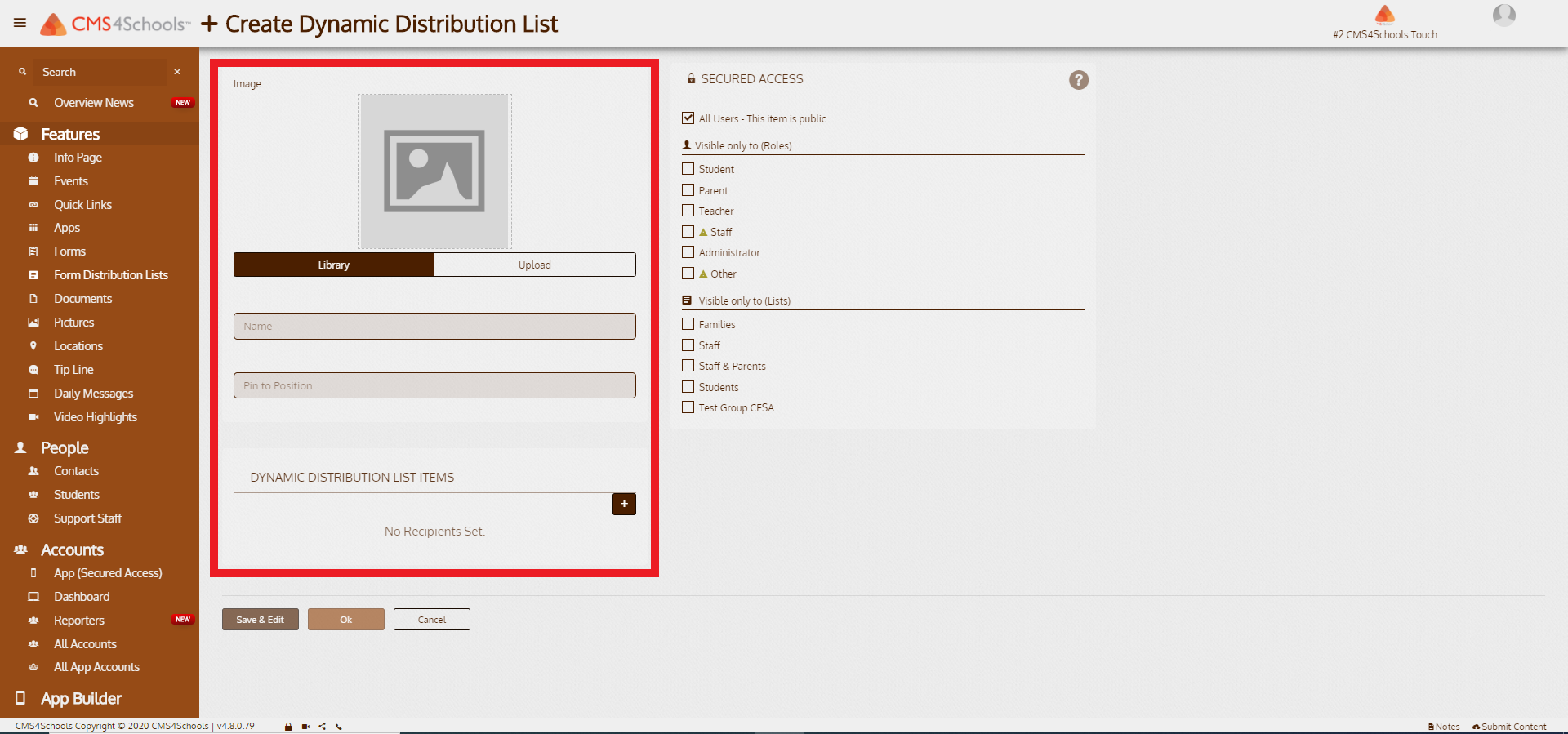1568x734 pixels.
Task: Add a dynamic distribution list item
Action: point(624,504)
